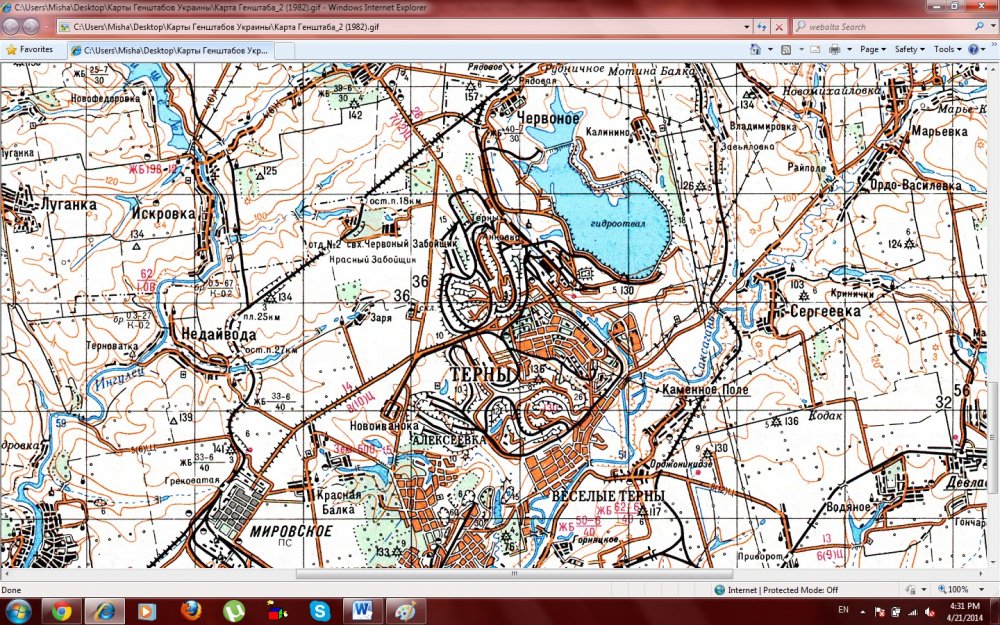Screen dimensions: 1000x625
Task: Click the "Марьевка" label on the map
Action: 939,131
